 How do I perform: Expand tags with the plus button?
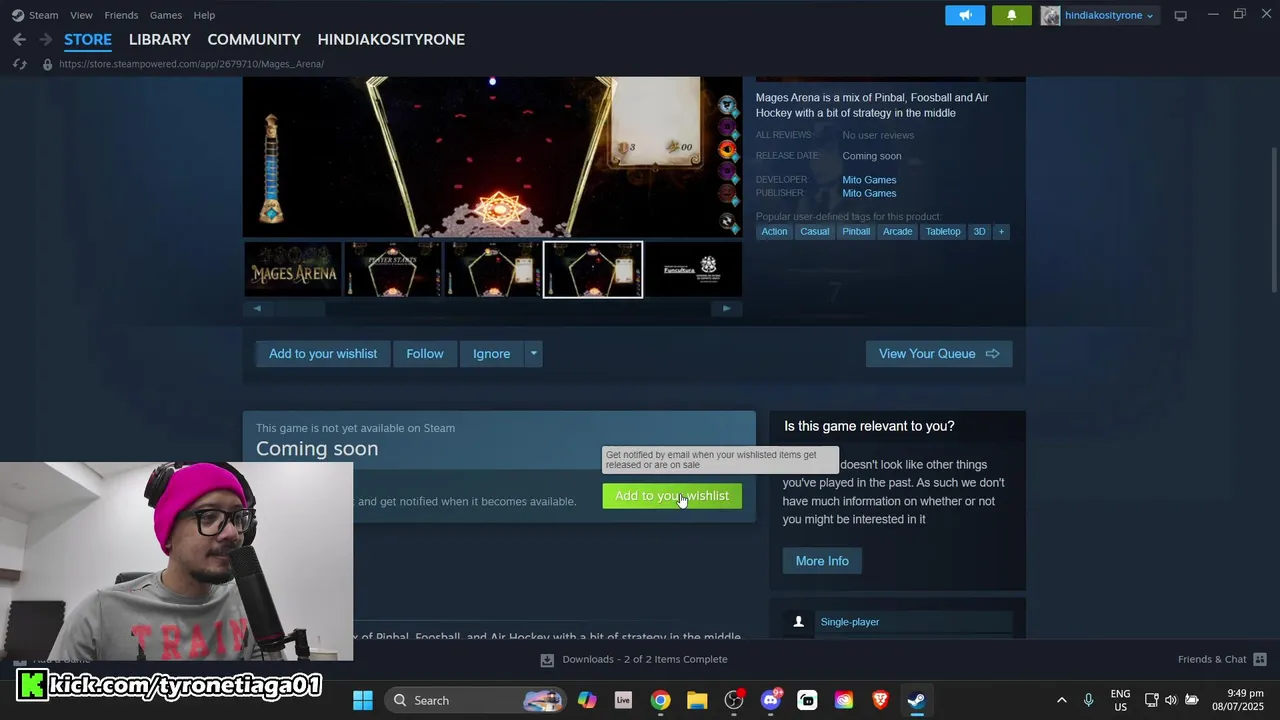click(x=1001, y=231)
